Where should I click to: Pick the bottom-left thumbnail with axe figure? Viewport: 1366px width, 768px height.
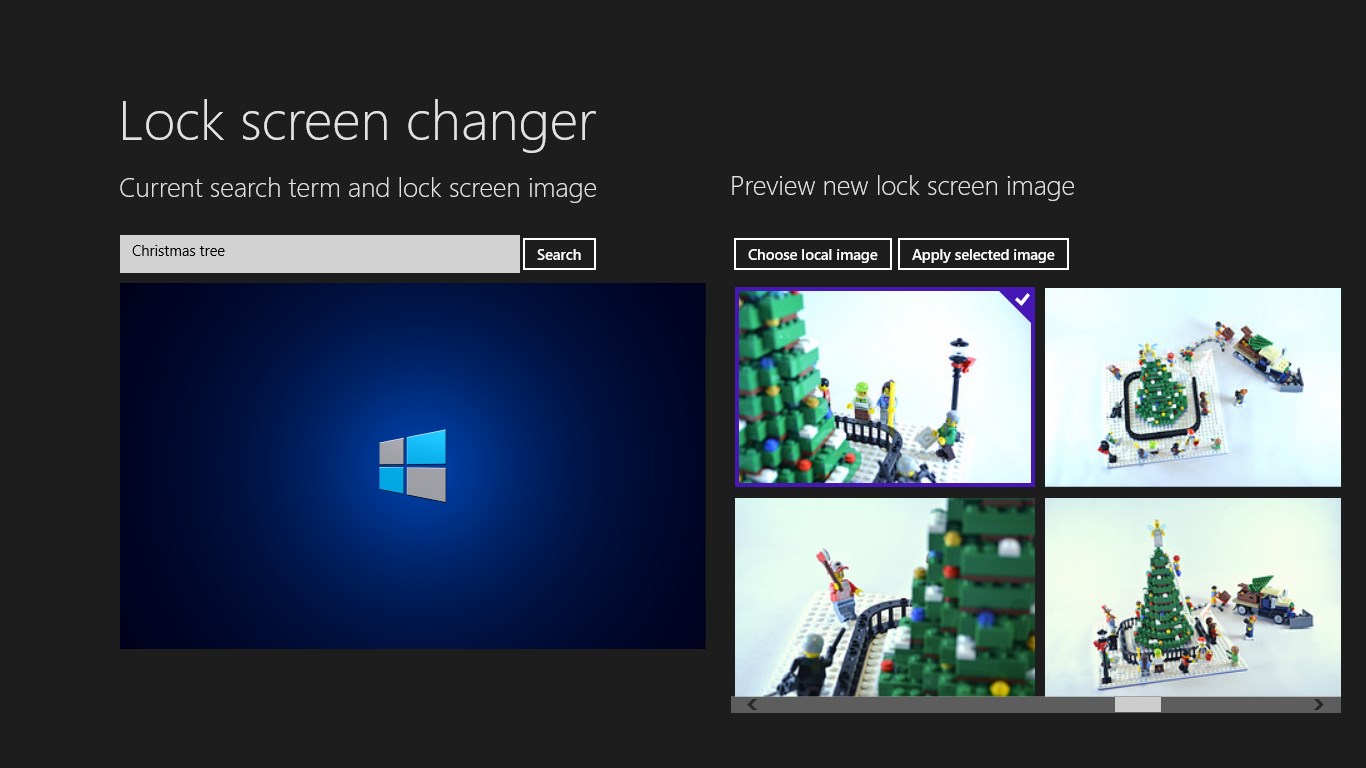(x=884, y=597)
